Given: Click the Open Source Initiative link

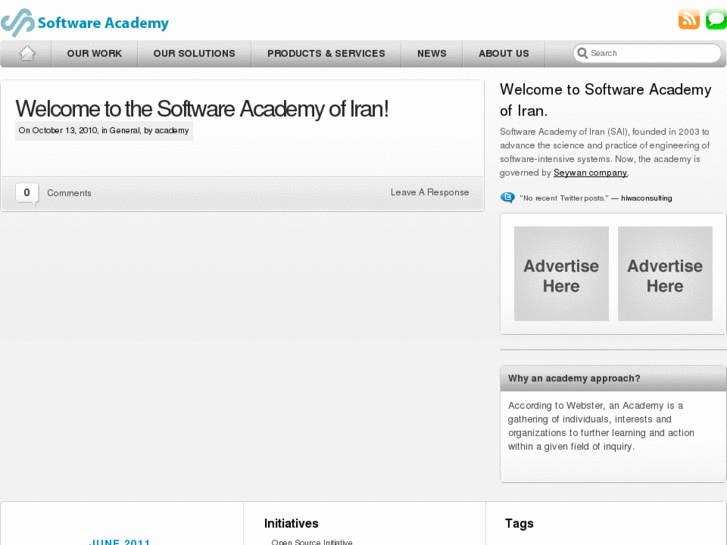Looking at the screenshot, I should coord(312,542).
